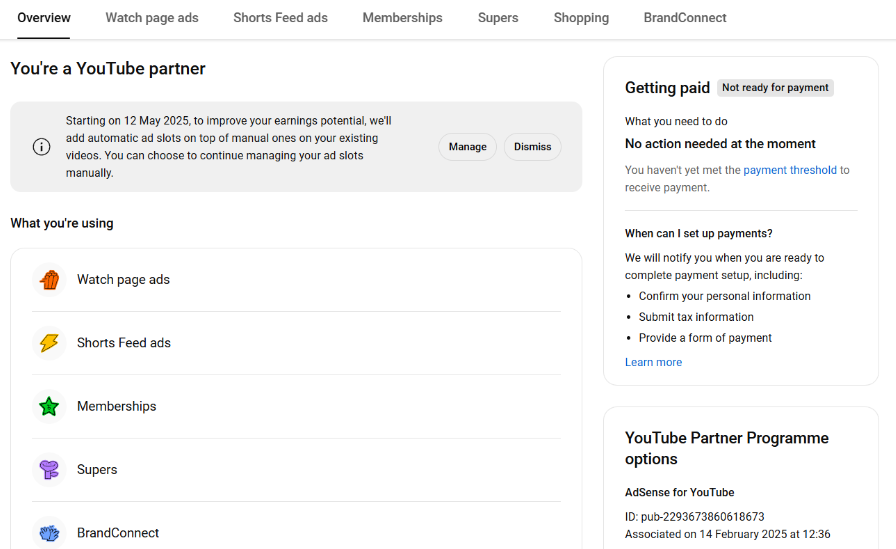Select the Memberships row label
896x549 pixels.
pyautogui.click(x=117, y=406)
